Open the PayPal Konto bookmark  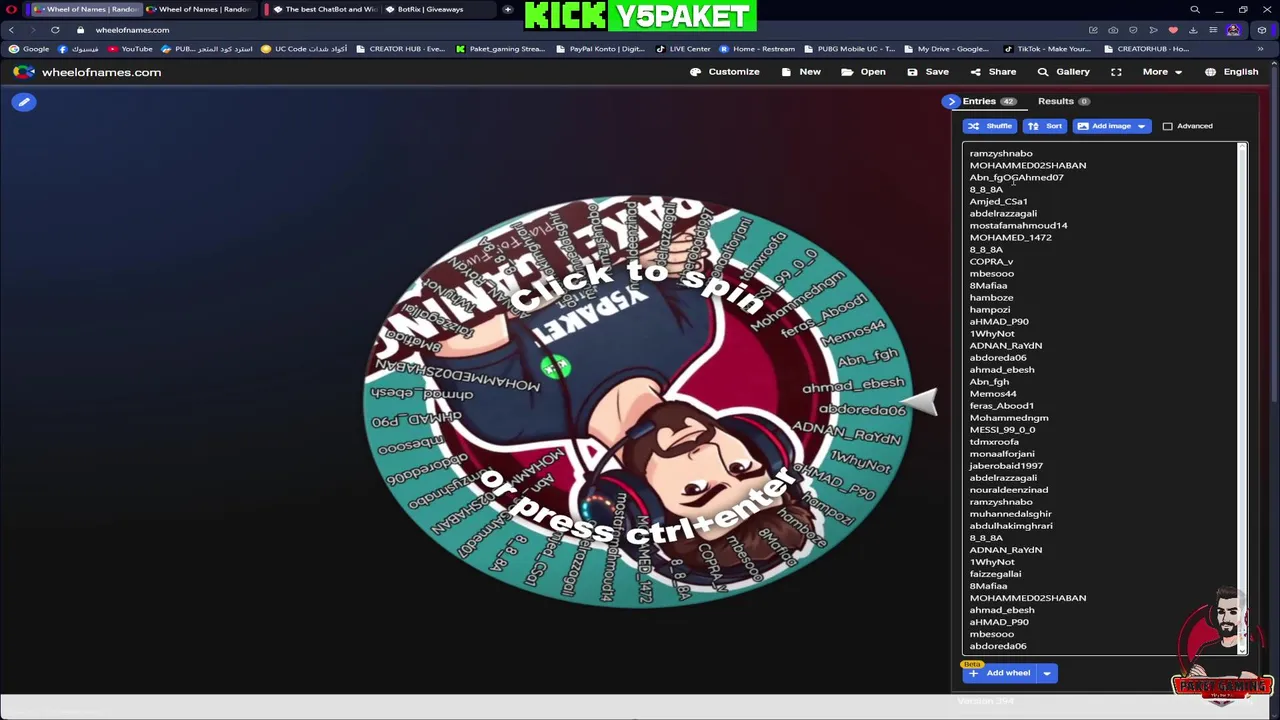(x=600, y=49)
